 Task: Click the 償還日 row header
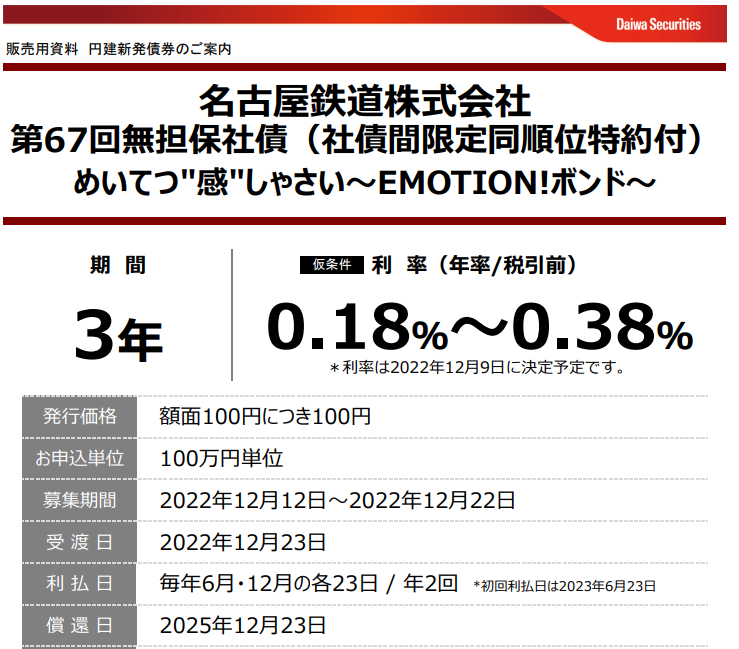click(x=79, y=626)
